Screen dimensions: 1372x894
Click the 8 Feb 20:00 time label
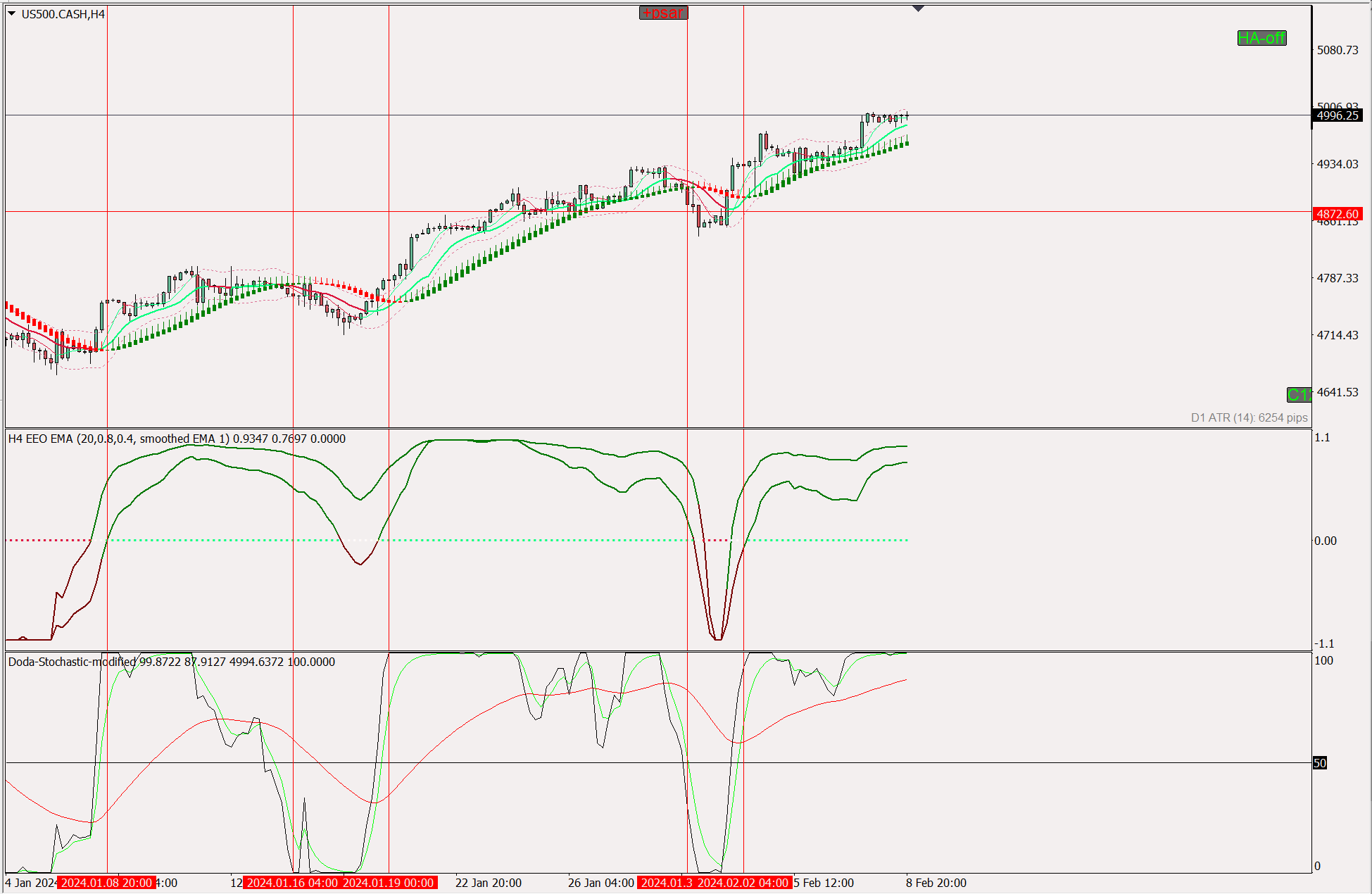[936, 883]
